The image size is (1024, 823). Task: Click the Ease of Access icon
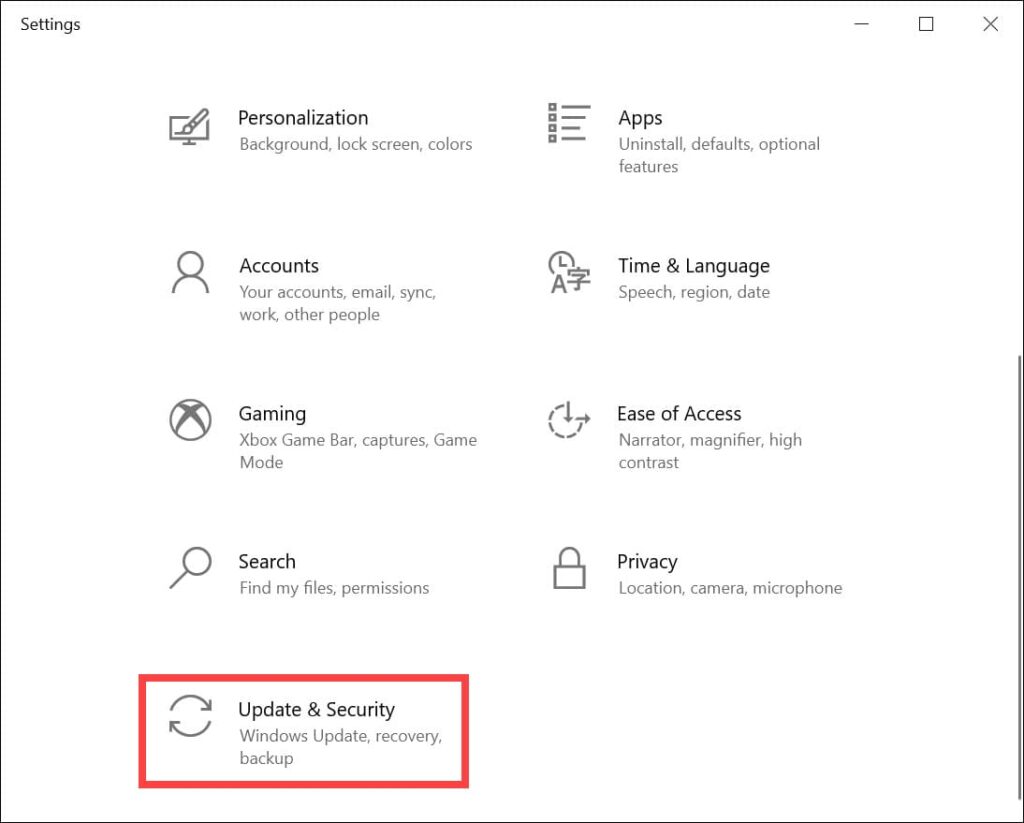coord(569,420)
